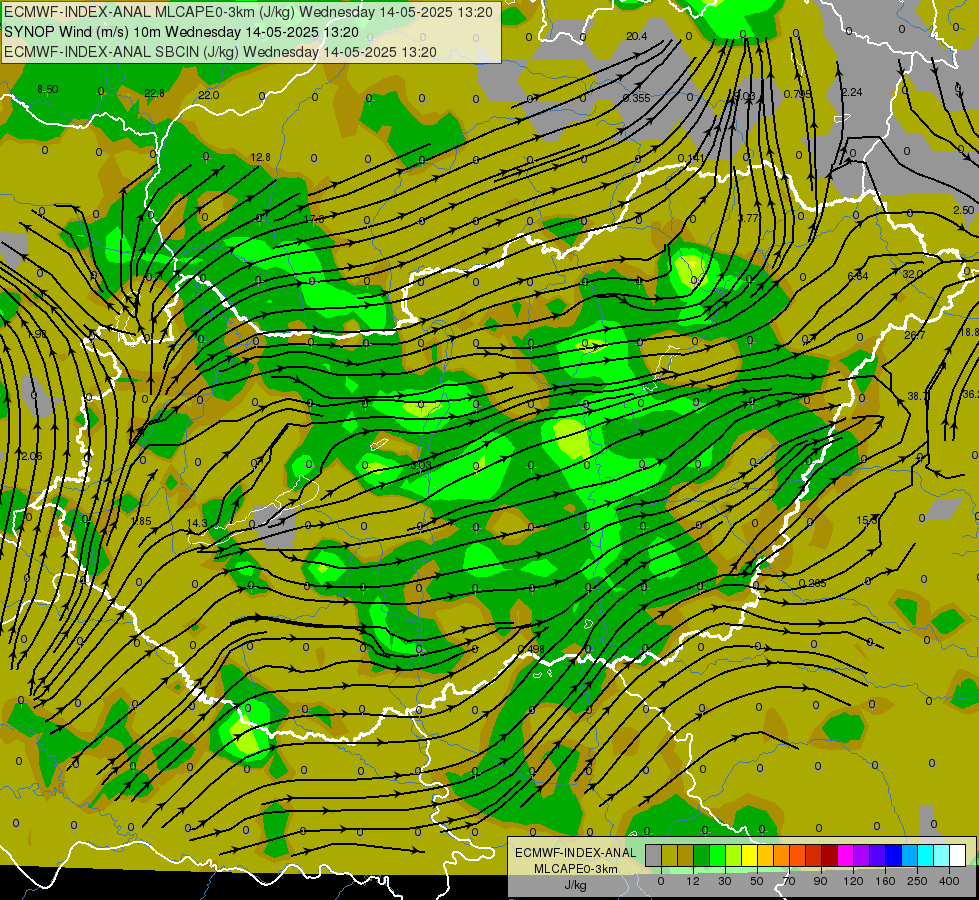Image resolution: width=979 pixels, height=900 pixels.
Task: Click the SYNOP Wind 10m title line
Action: click(182, 32)
